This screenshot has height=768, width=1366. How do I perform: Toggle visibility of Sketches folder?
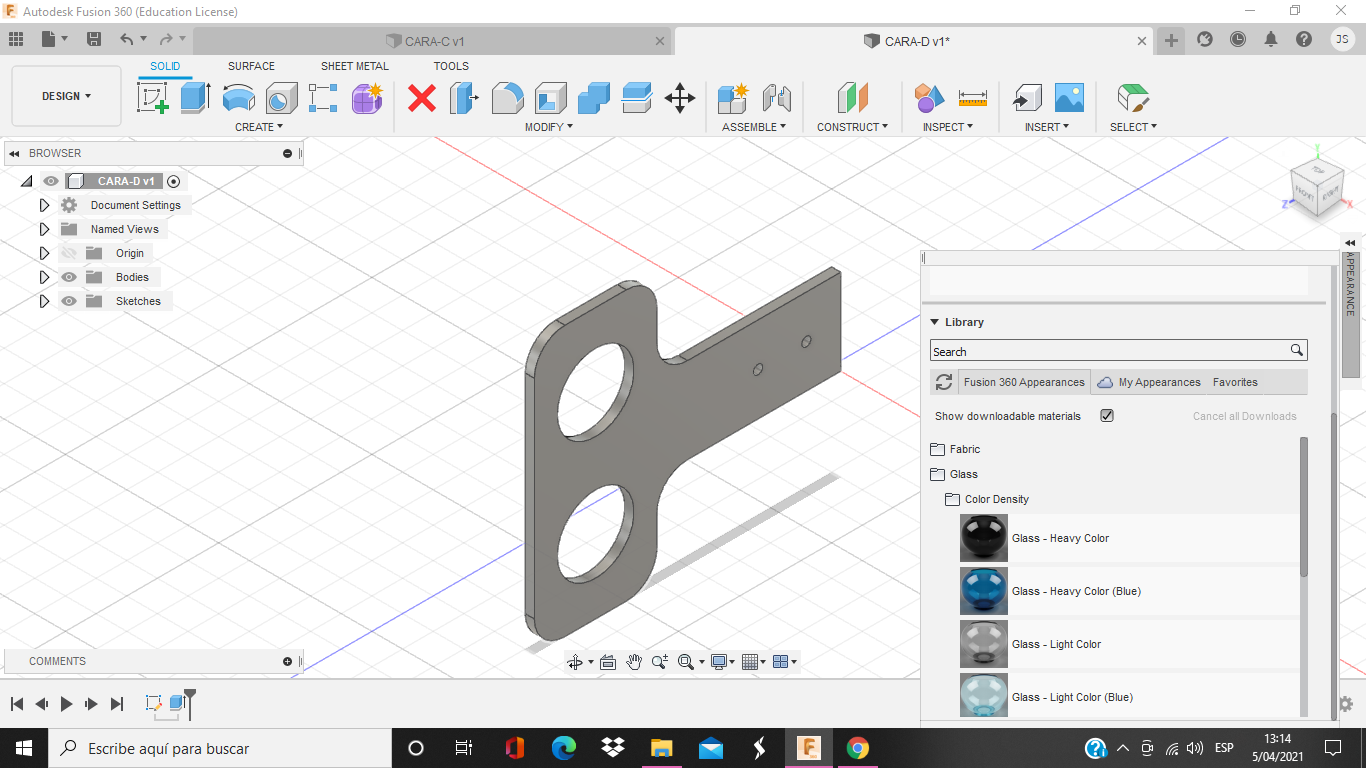tap(69, 301)
